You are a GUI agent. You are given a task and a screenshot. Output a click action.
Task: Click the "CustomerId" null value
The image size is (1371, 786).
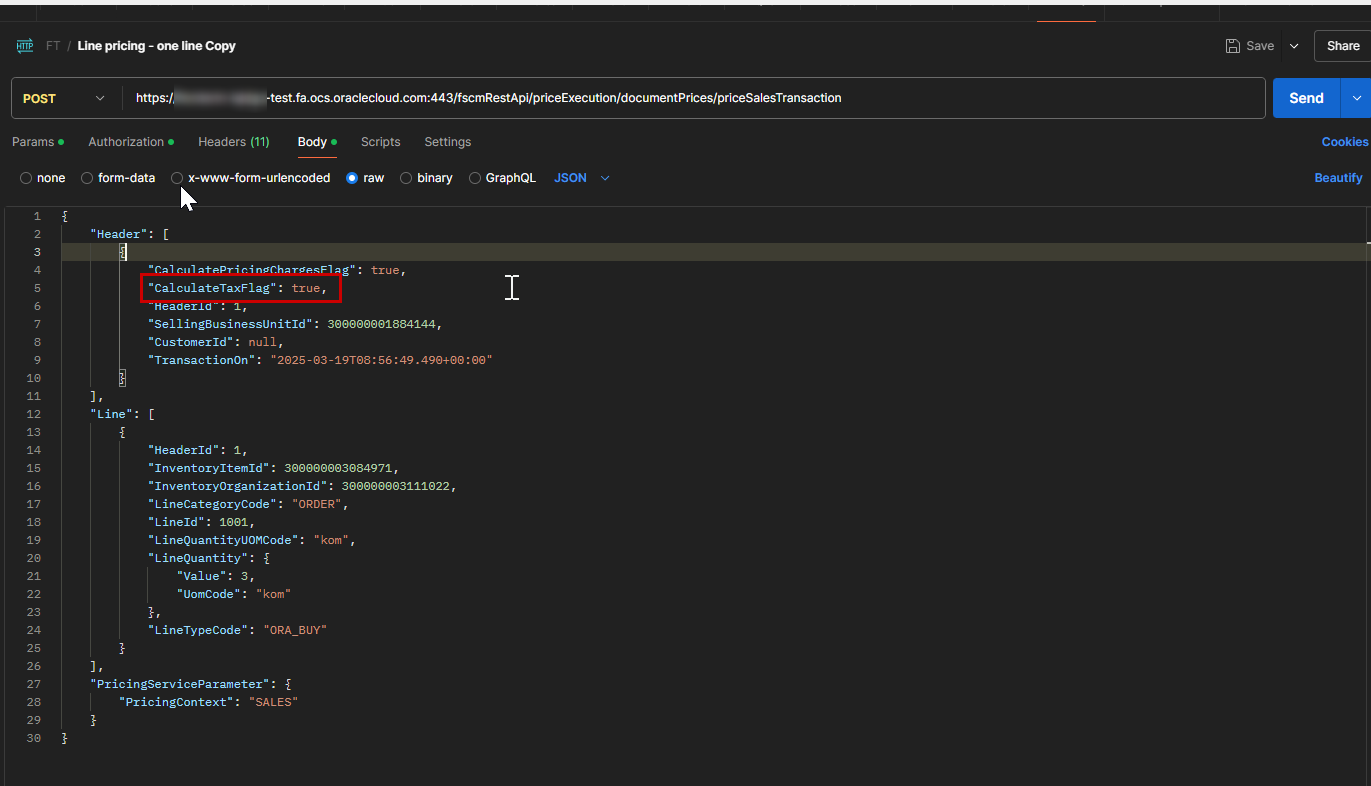263,342
